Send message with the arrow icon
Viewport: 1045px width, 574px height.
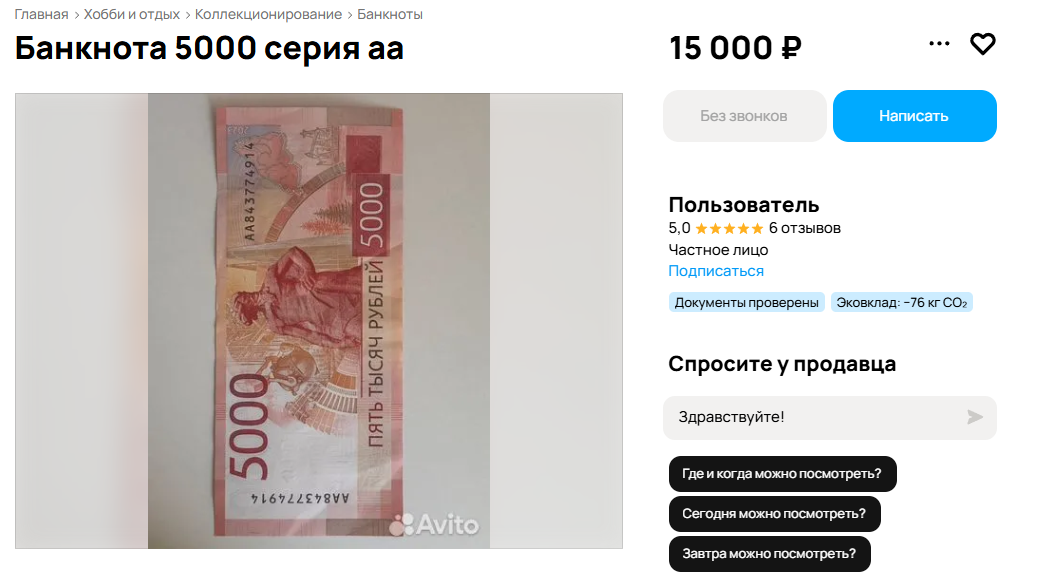tap(974, 417)
